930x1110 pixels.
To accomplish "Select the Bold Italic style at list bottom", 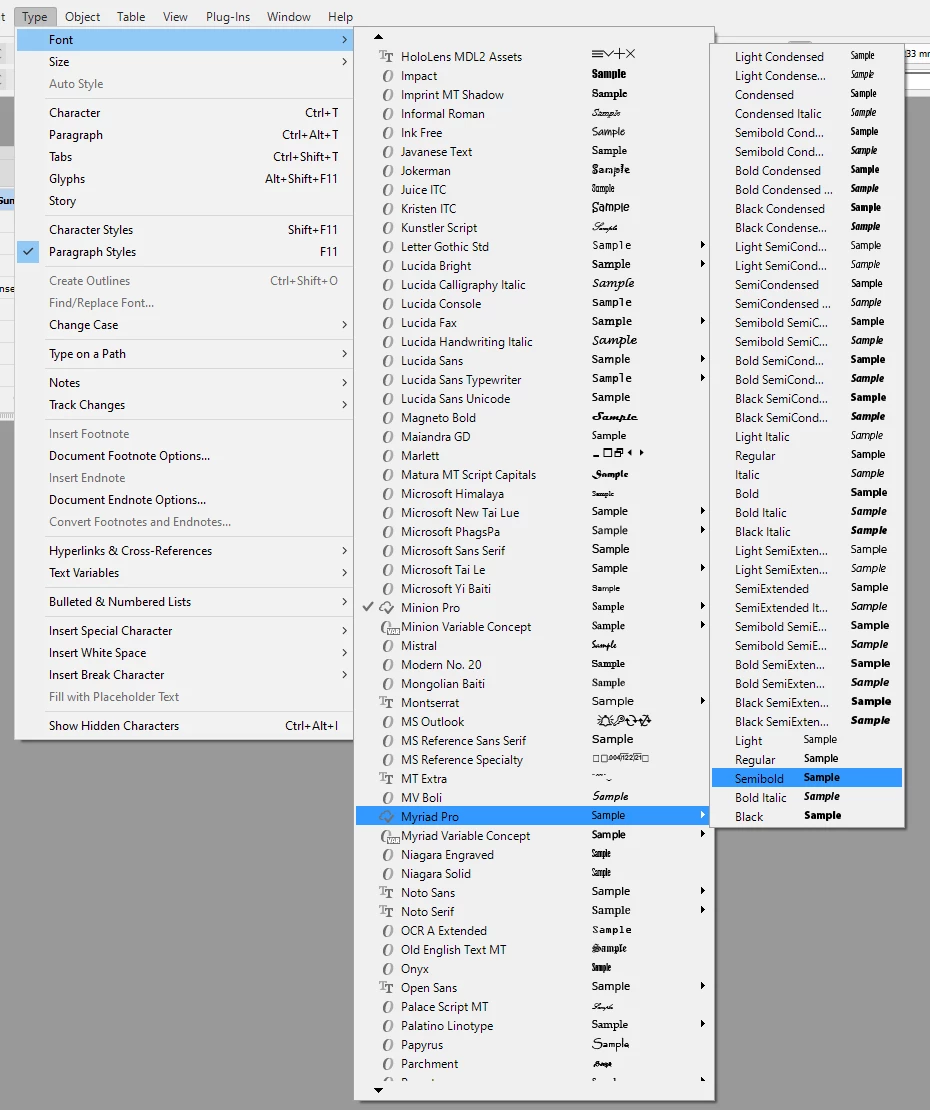I will (807, 797).
